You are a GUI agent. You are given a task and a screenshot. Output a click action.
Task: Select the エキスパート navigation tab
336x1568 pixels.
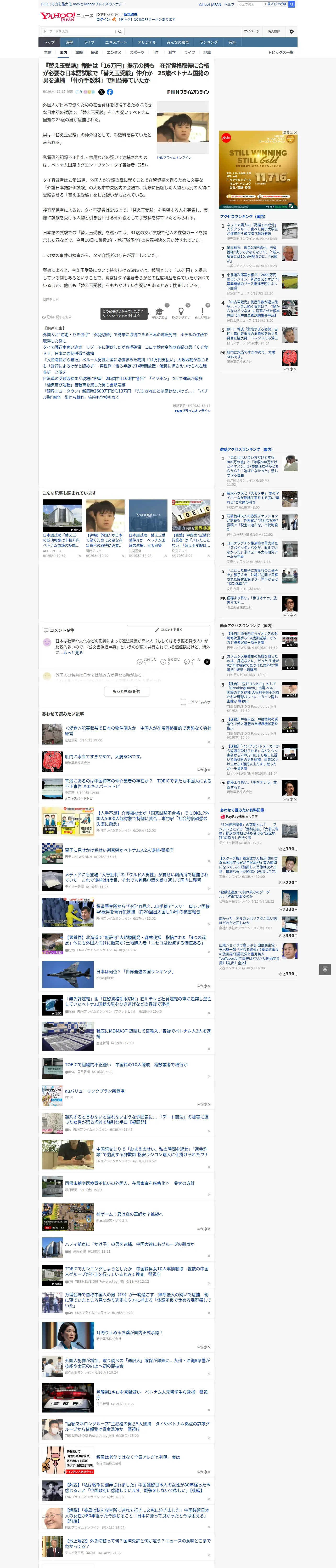click(x=116, y=43)
